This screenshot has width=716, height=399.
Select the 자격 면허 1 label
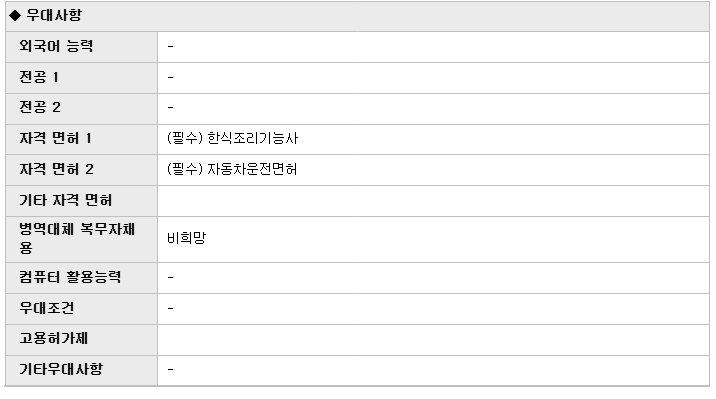55,138
